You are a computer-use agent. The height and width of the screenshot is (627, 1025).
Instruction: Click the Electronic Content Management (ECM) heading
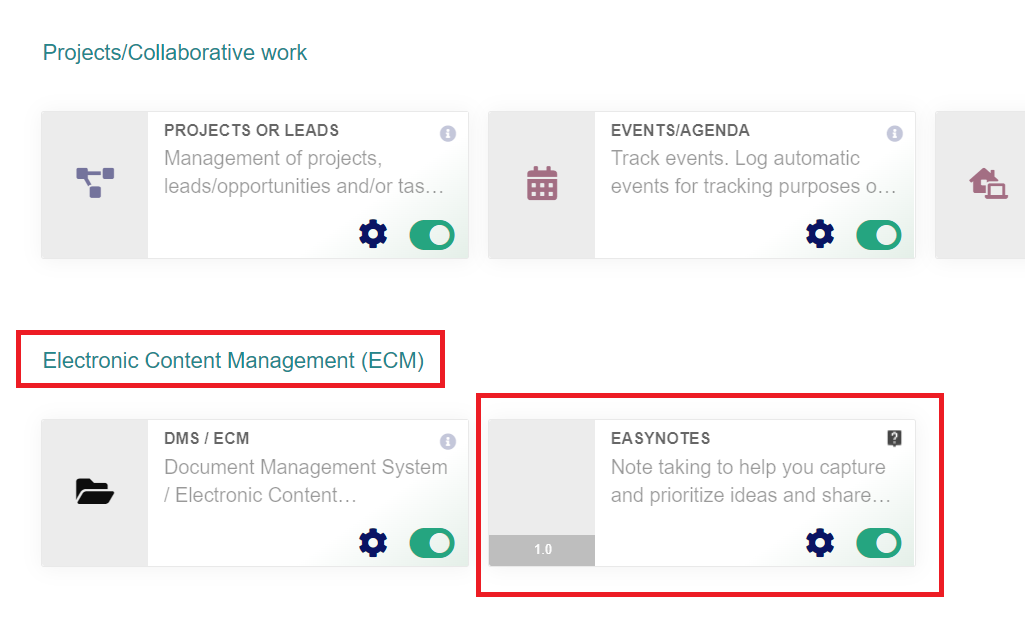pos(233,360)
